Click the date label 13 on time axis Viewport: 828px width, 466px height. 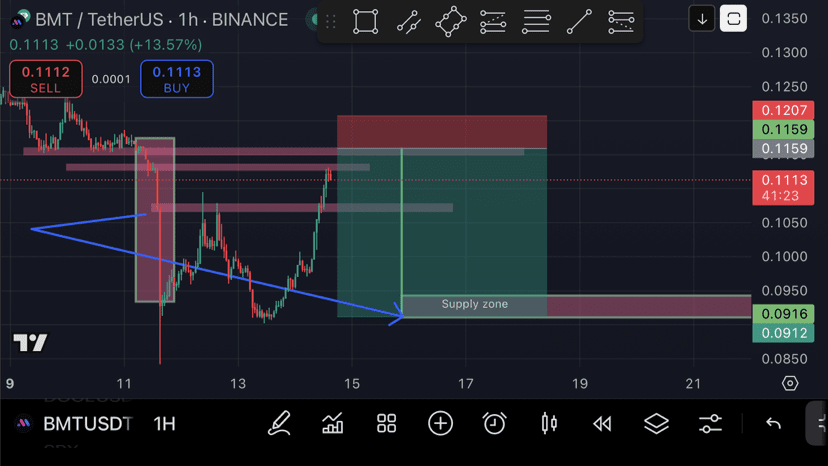pyautogui.click(x=238, y=384)
